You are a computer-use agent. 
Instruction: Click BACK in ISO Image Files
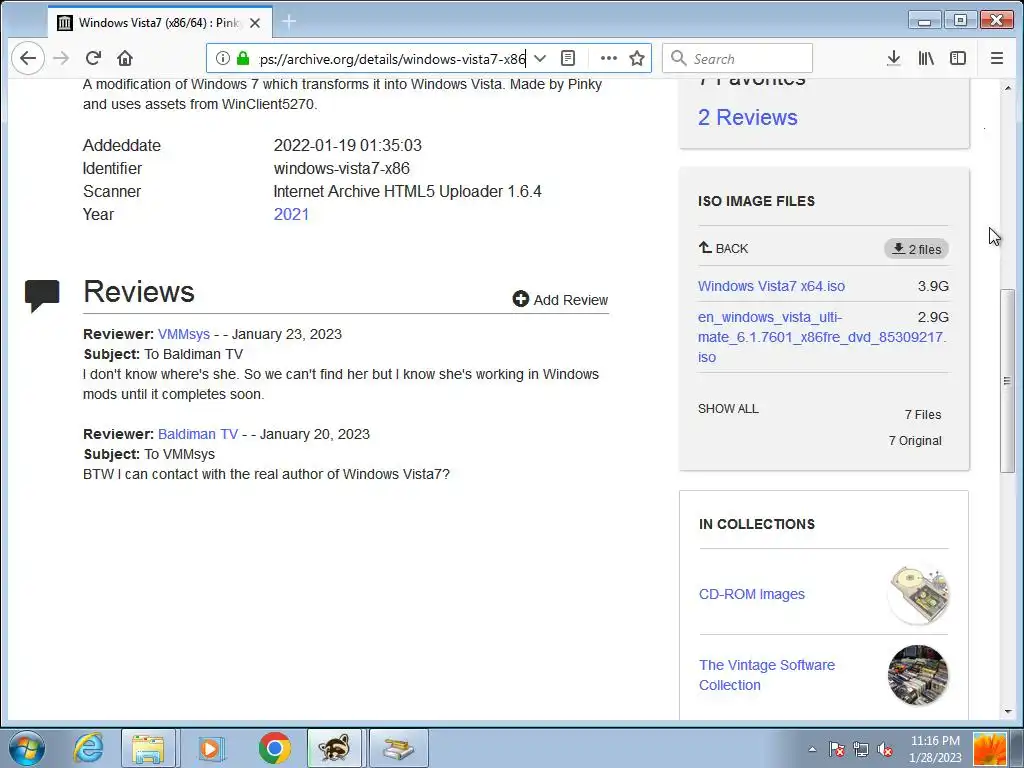[723, 248]
